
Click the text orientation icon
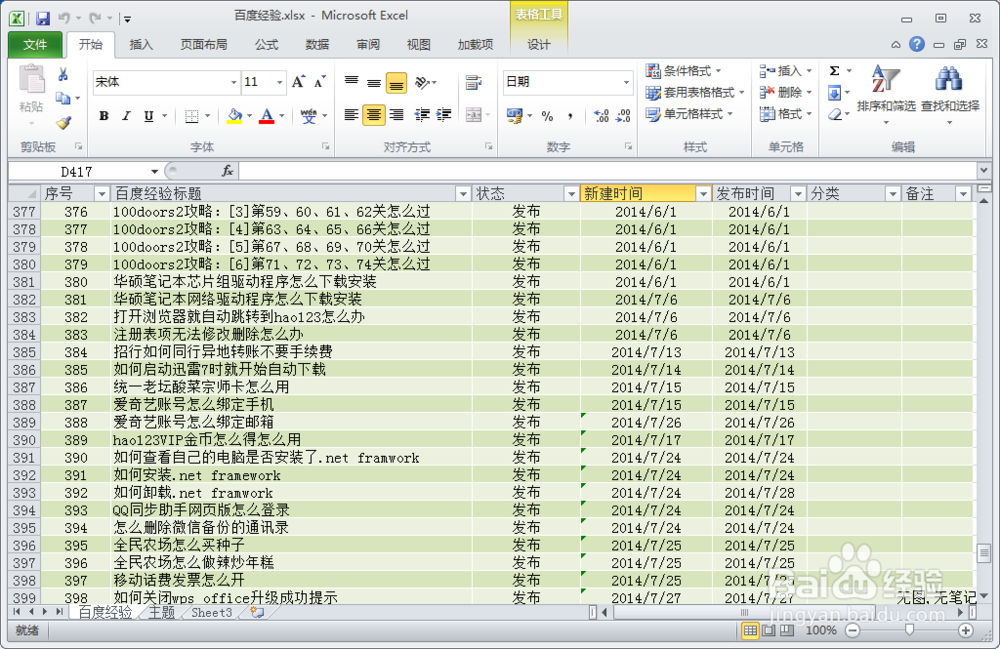(x=422, y=82)
